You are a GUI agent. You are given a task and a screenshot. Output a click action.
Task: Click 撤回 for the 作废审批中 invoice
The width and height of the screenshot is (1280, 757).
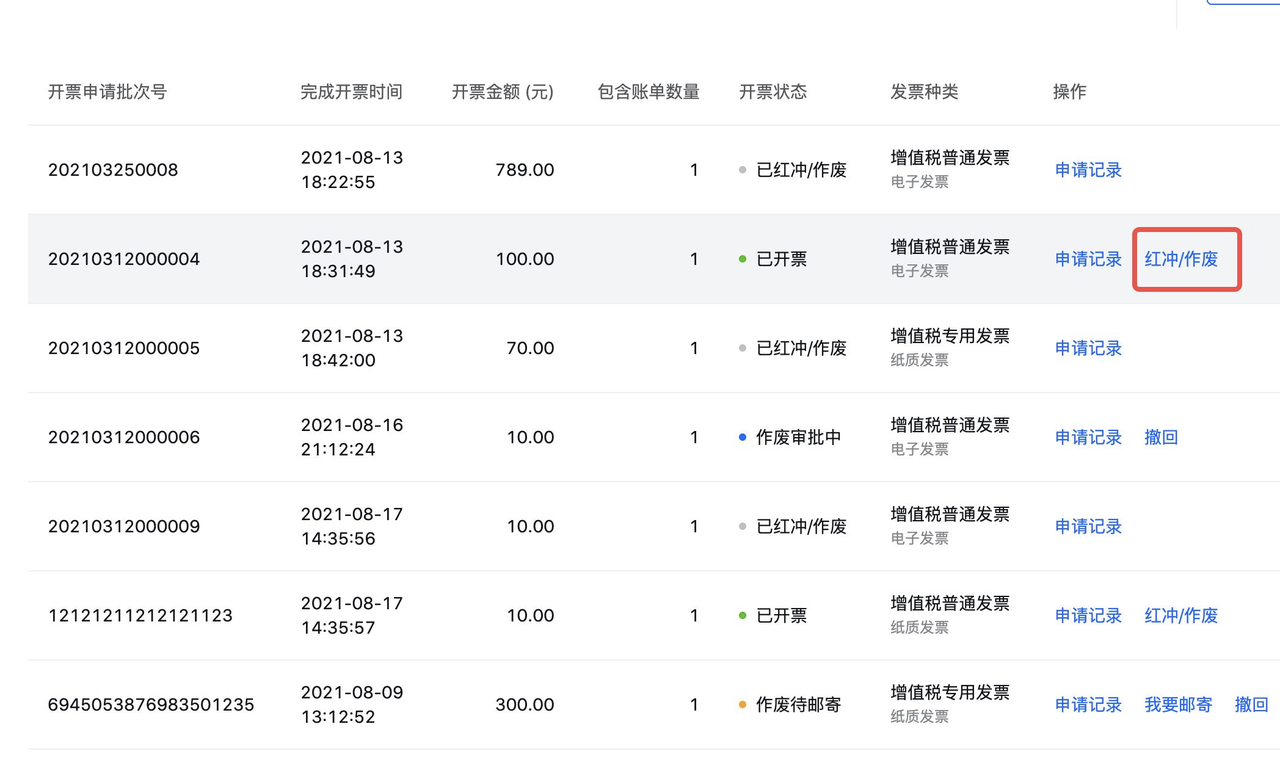click(1161, 437)
